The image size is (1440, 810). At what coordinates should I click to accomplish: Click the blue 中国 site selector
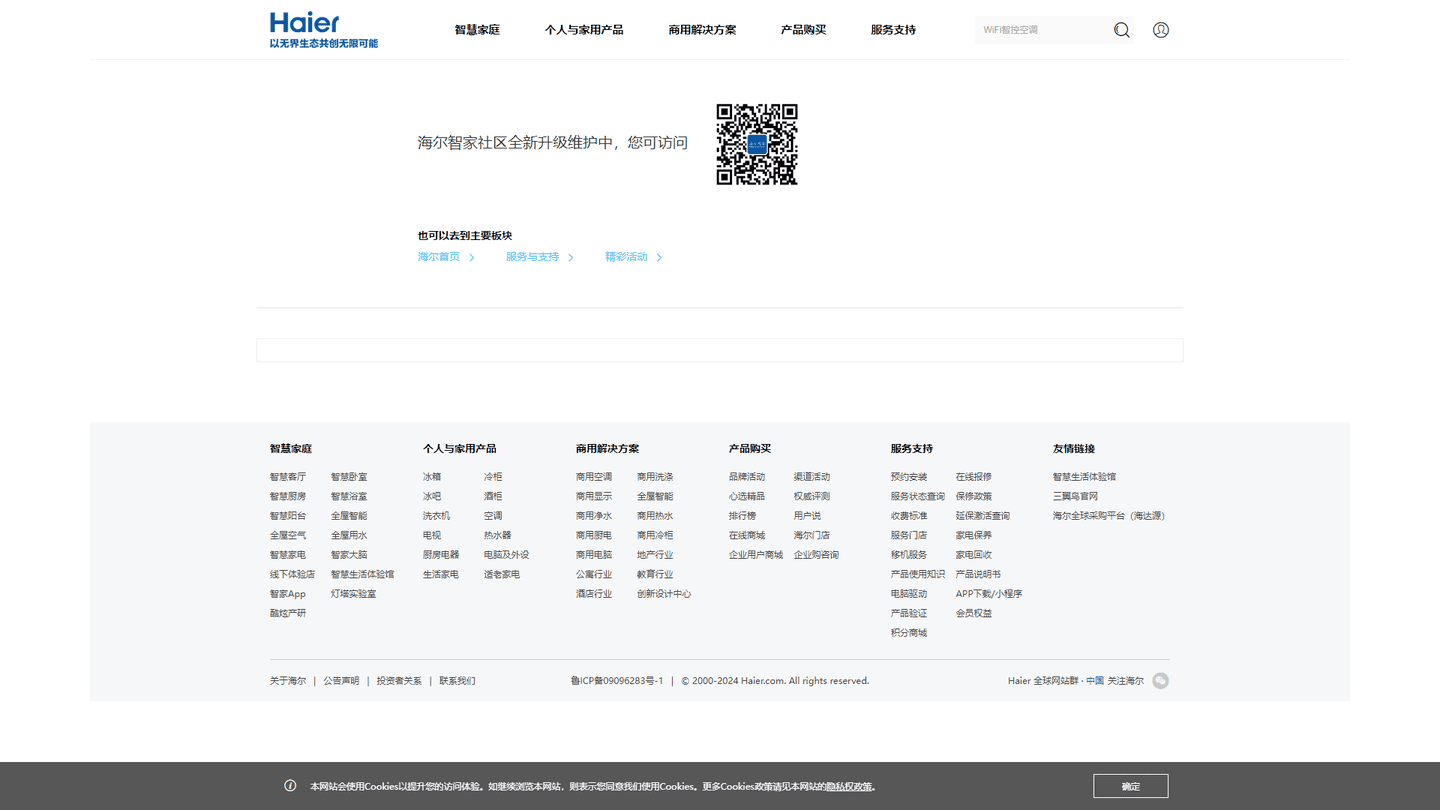(1095, 681)
